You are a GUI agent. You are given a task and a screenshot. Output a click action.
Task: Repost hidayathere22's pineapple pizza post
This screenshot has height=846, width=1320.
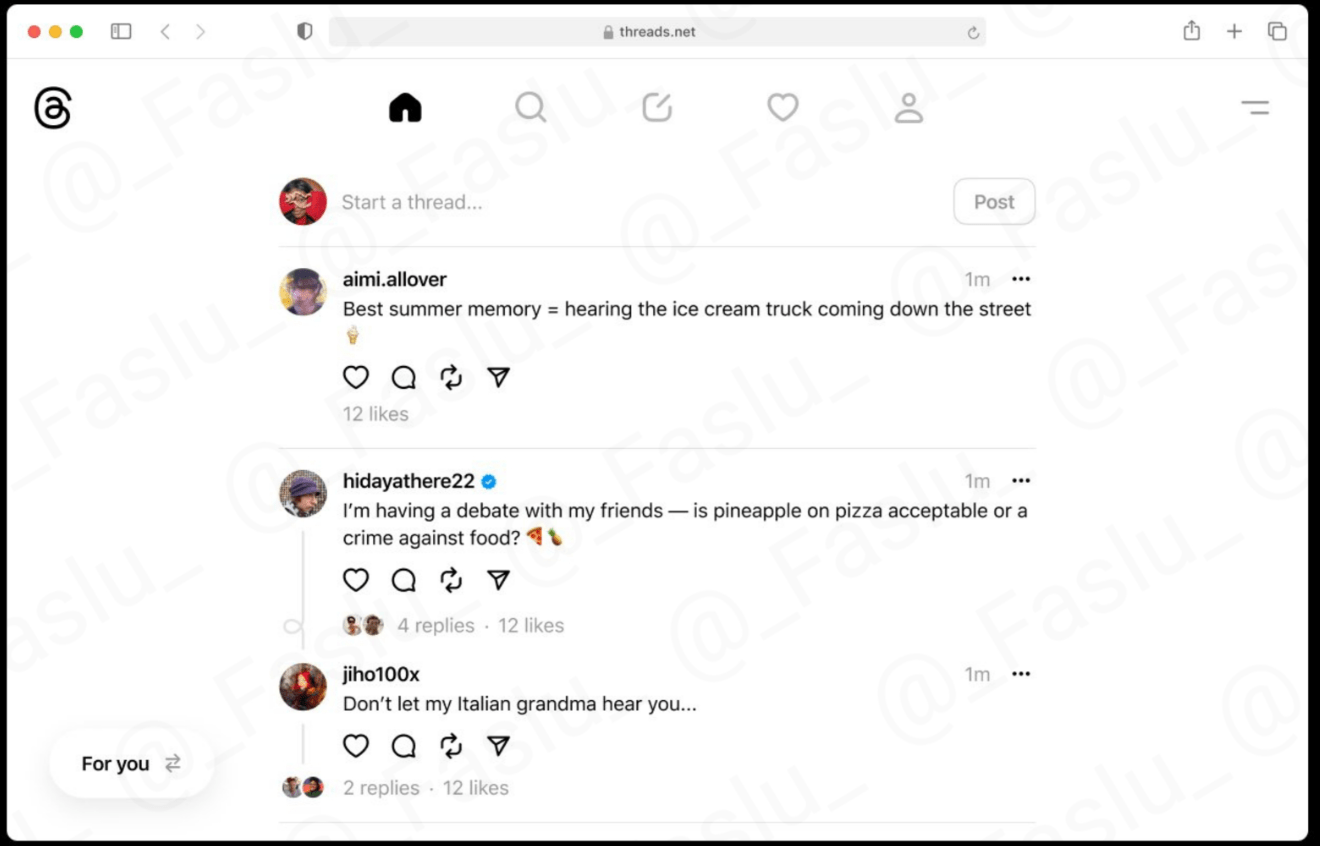(x=451, y=580)
